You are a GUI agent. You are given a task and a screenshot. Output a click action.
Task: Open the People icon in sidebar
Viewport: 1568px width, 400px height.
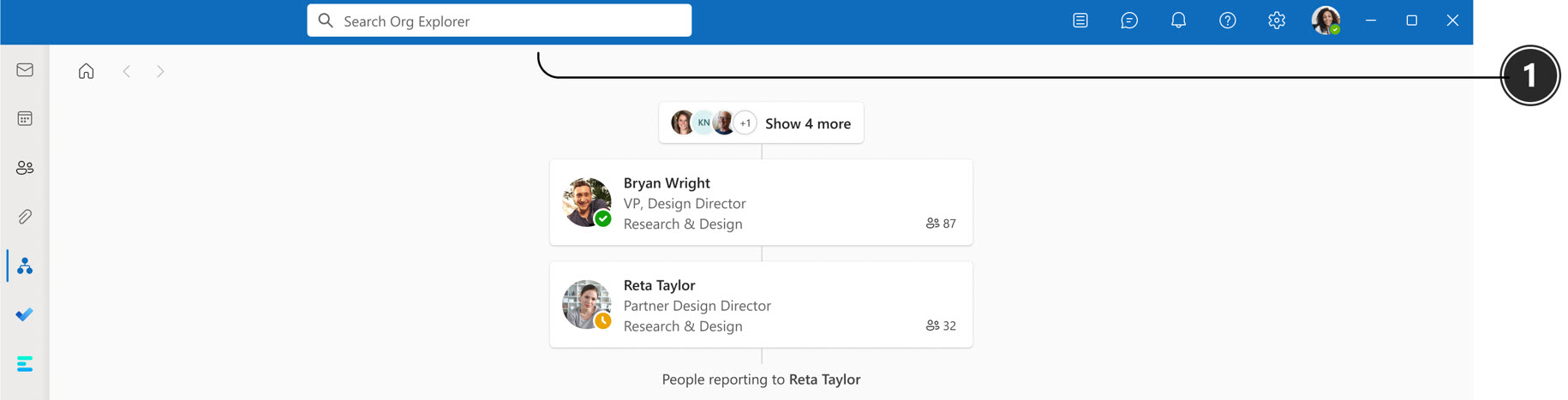[25, 168]
